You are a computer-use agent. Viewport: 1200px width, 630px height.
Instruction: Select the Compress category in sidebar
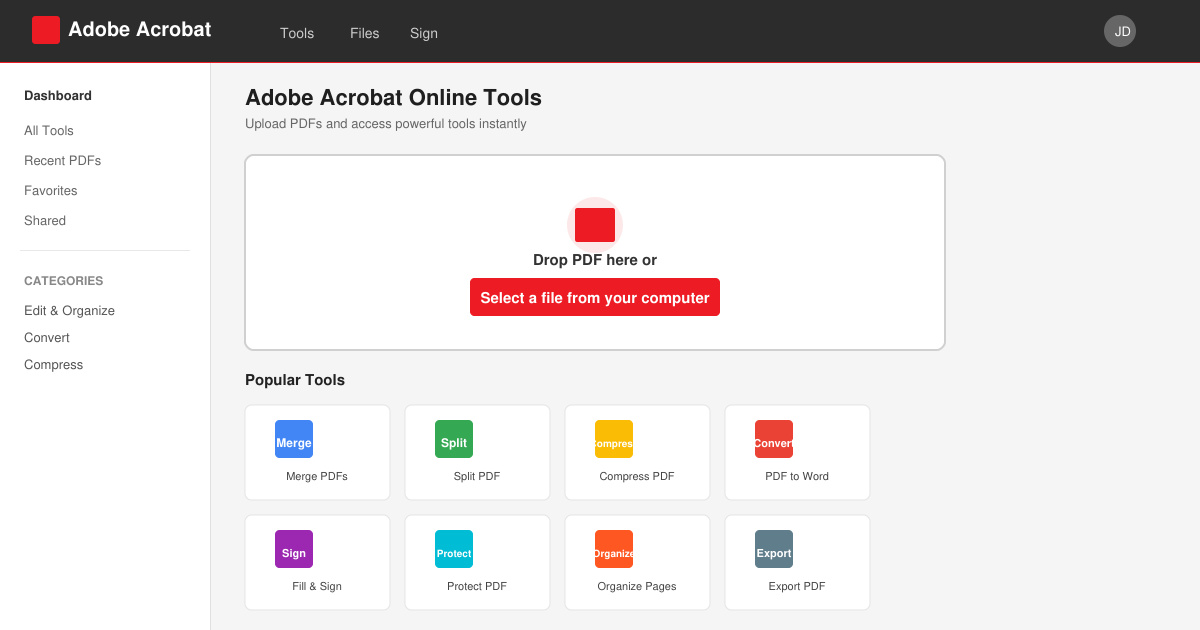53,365
